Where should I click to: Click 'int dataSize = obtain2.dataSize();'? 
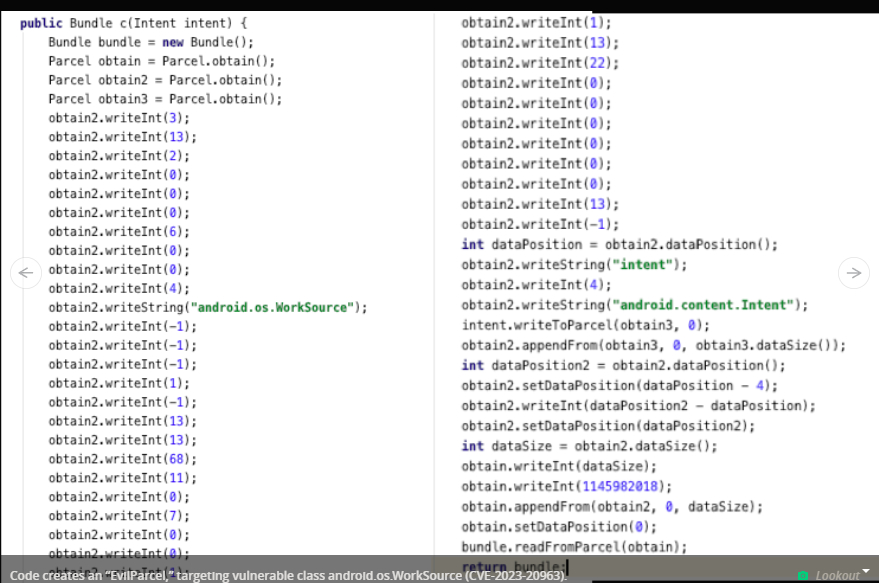[589, 446]
